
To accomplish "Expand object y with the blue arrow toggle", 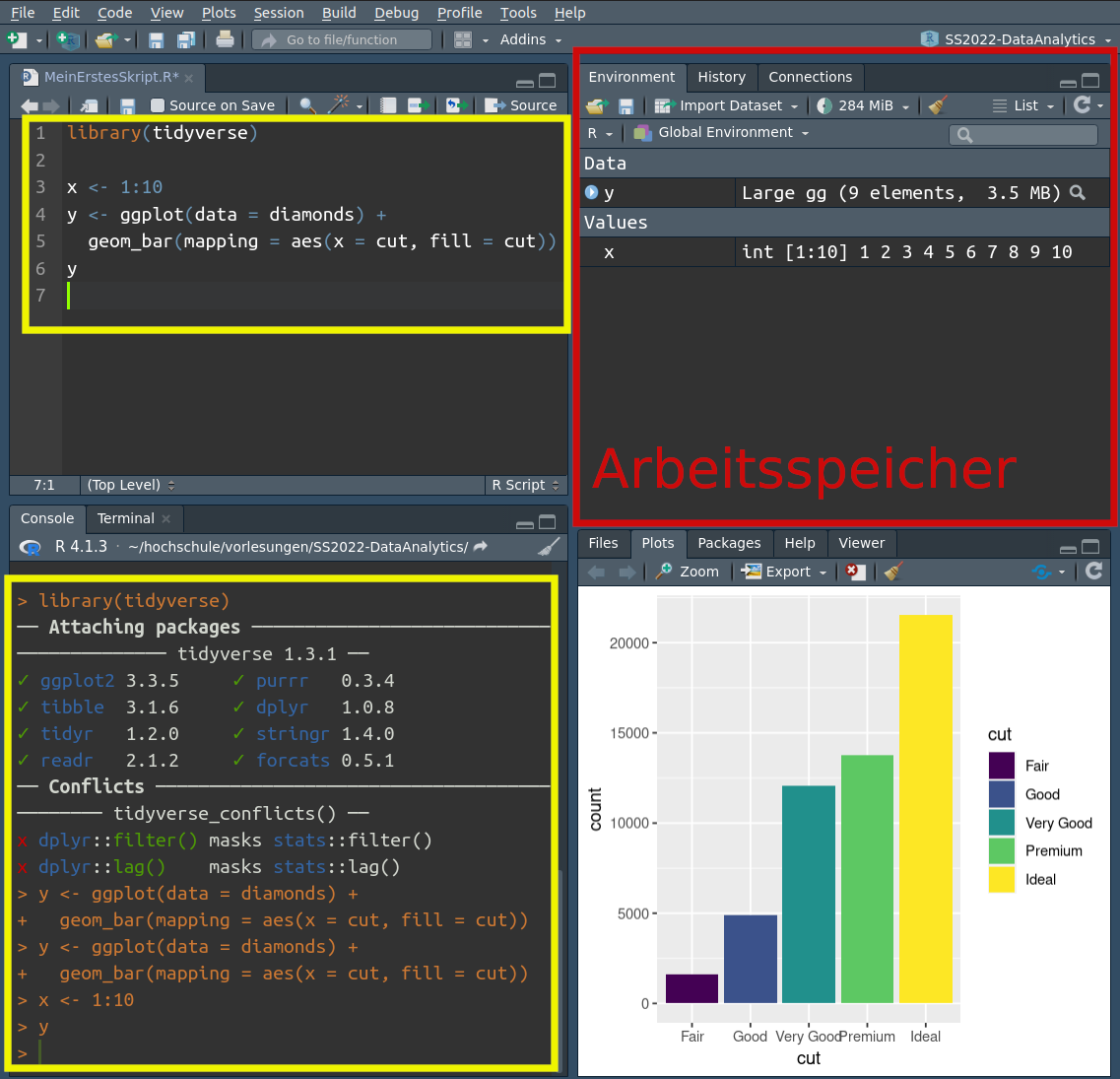I will tap(591, 193).
